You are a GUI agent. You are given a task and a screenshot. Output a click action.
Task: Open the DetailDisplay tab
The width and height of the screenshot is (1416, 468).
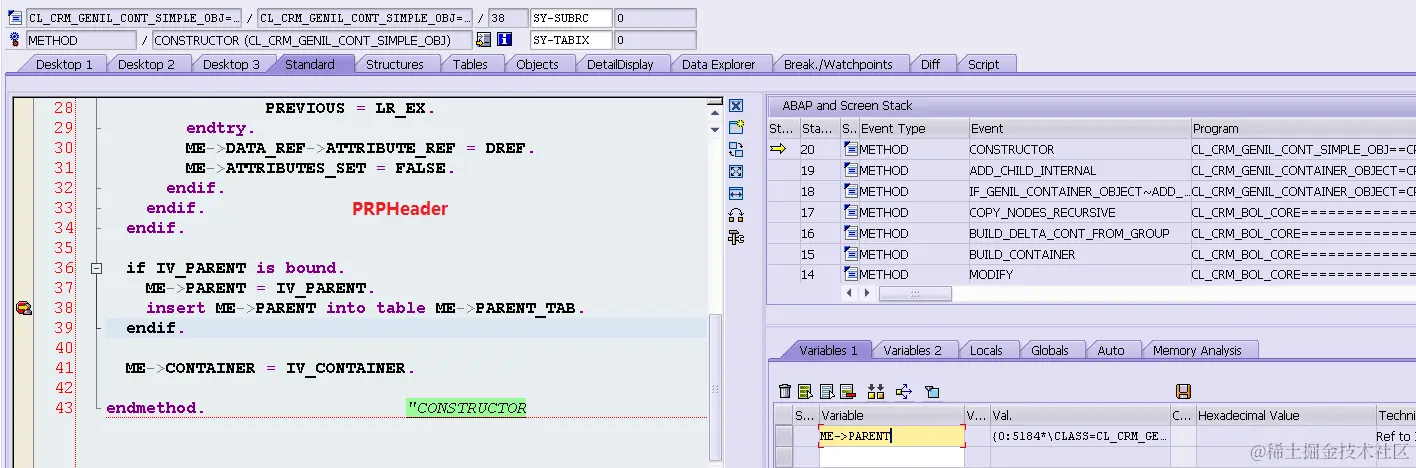[x=620, y=64]
